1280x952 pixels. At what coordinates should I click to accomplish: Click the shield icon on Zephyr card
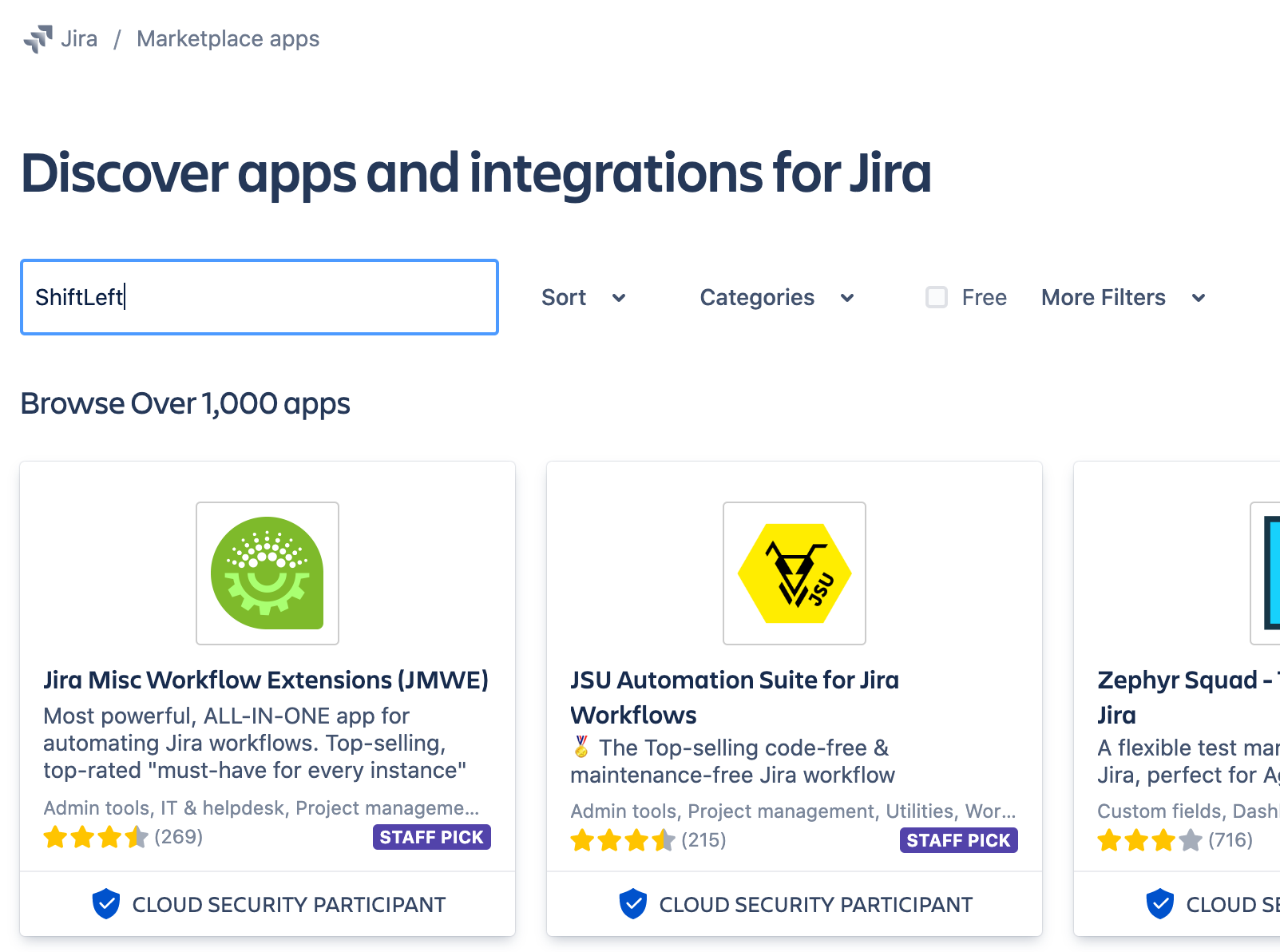tap(1160, 904)
